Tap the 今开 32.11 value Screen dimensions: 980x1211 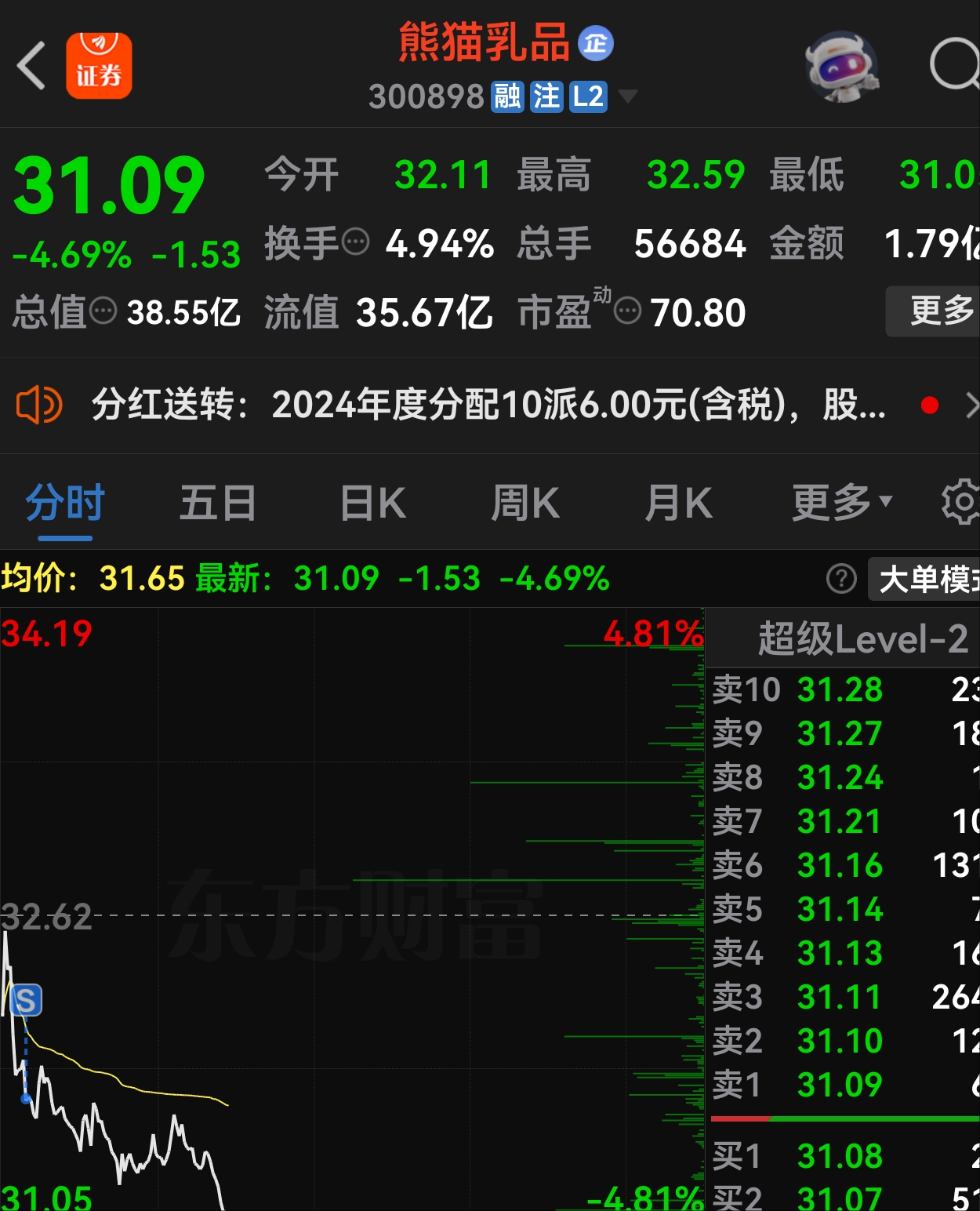(x=443, y=175)
